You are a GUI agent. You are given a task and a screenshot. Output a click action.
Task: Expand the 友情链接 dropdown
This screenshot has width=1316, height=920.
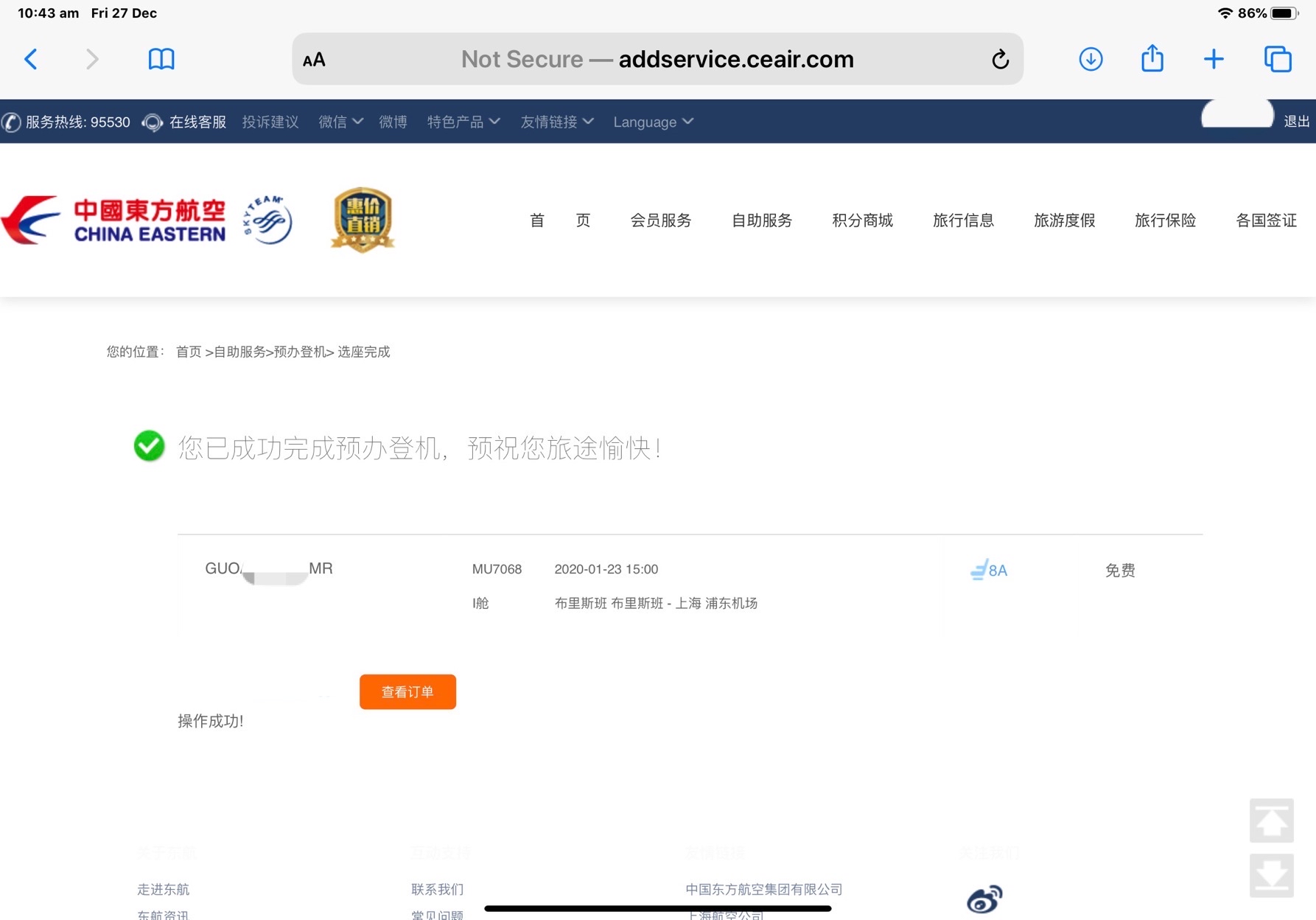point(557,122)
